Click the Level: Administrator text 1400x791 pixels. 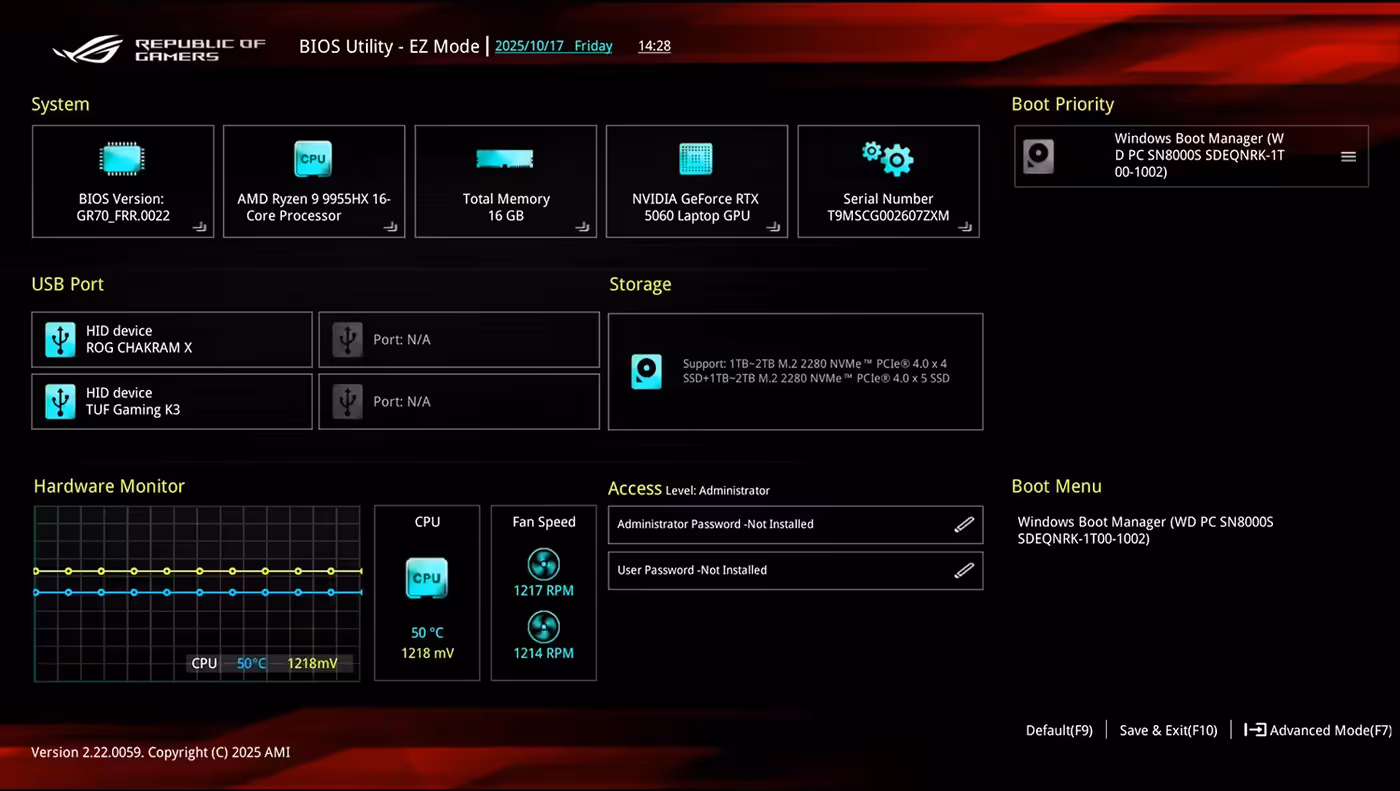tap(718, 491)
